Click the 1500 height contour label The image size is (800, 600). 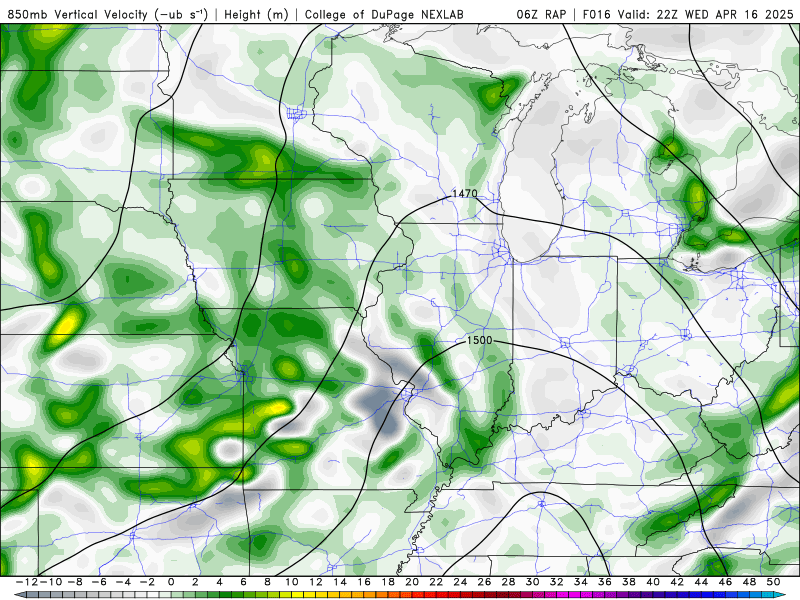tap(480, 340)
